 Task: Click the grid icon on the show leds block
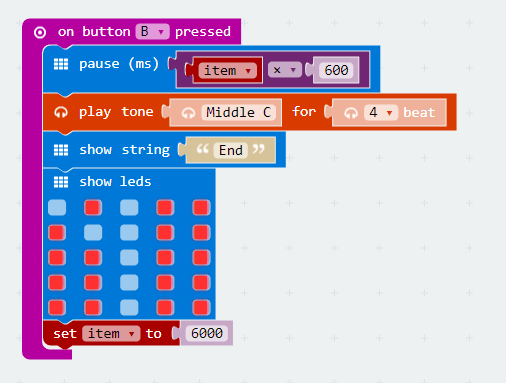61,182
